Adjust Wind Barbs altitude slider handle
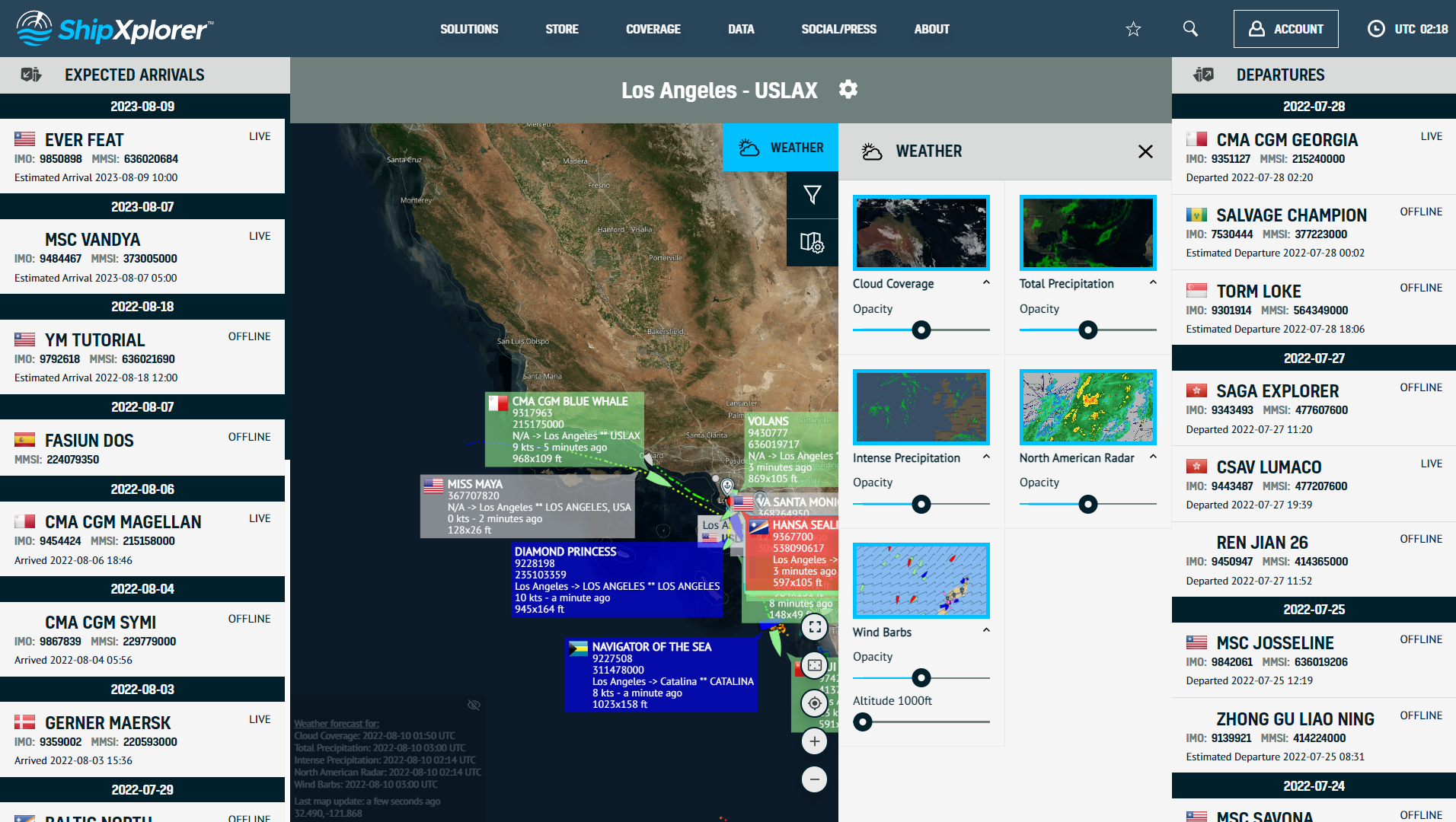 coord(863,722)
